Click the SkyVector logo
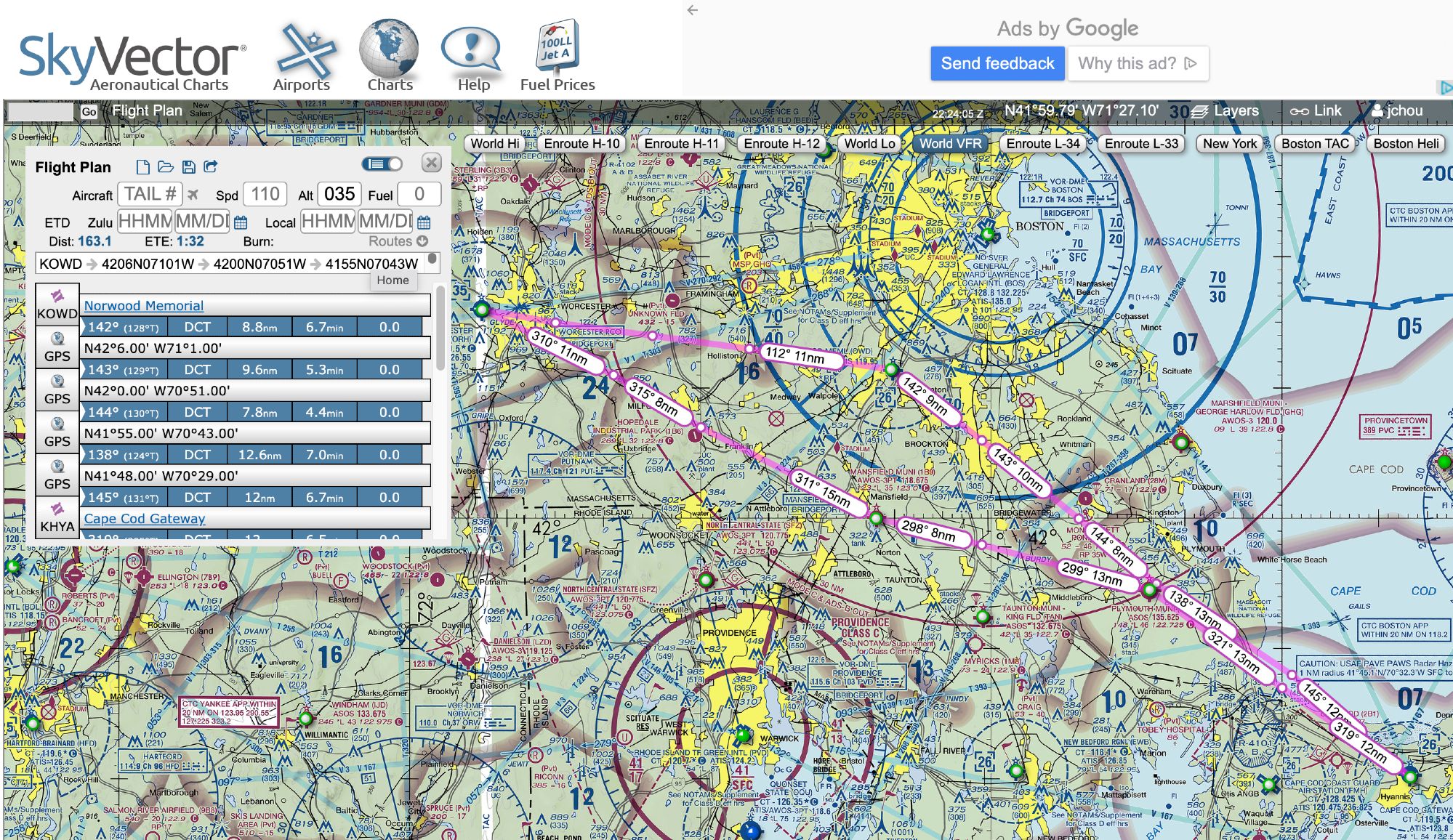1453x840 pixels. (132, 61)
